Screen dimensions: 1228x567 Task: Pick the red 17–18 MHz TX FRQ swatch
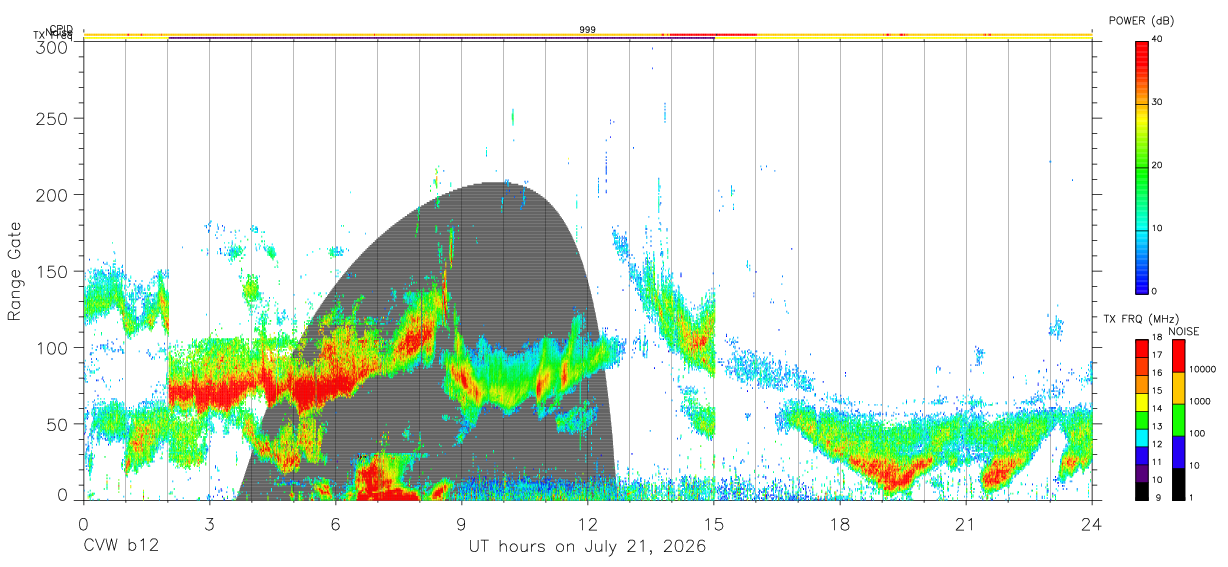(1142, 349)
